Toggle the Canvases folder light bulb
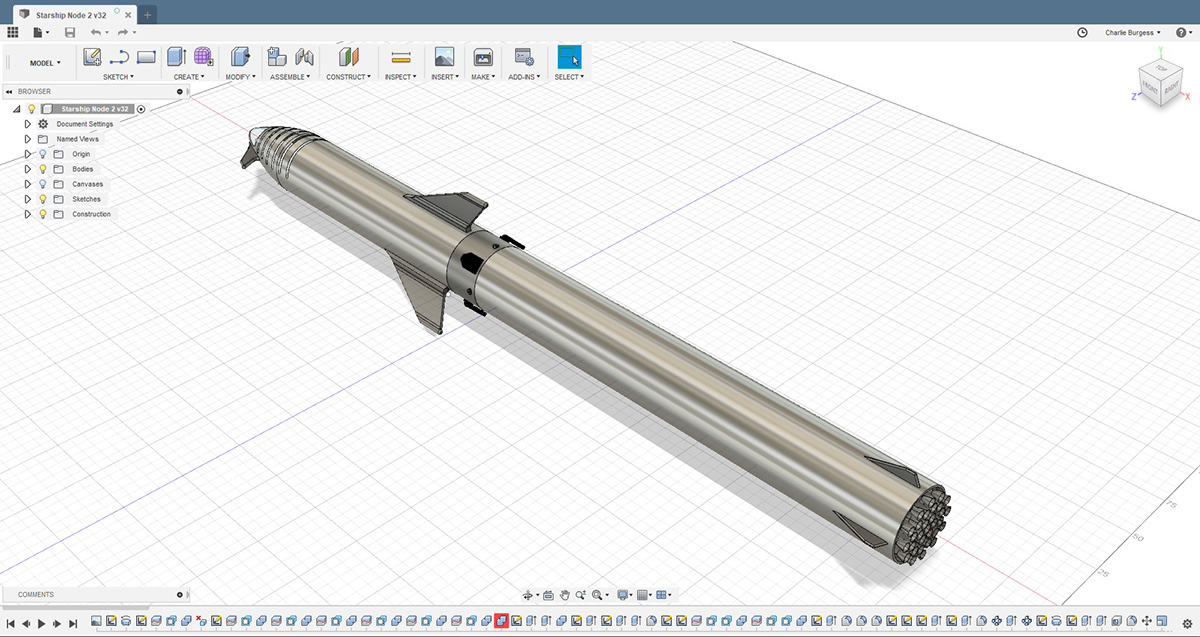1200x637 pixels. (x=43, y=184)
